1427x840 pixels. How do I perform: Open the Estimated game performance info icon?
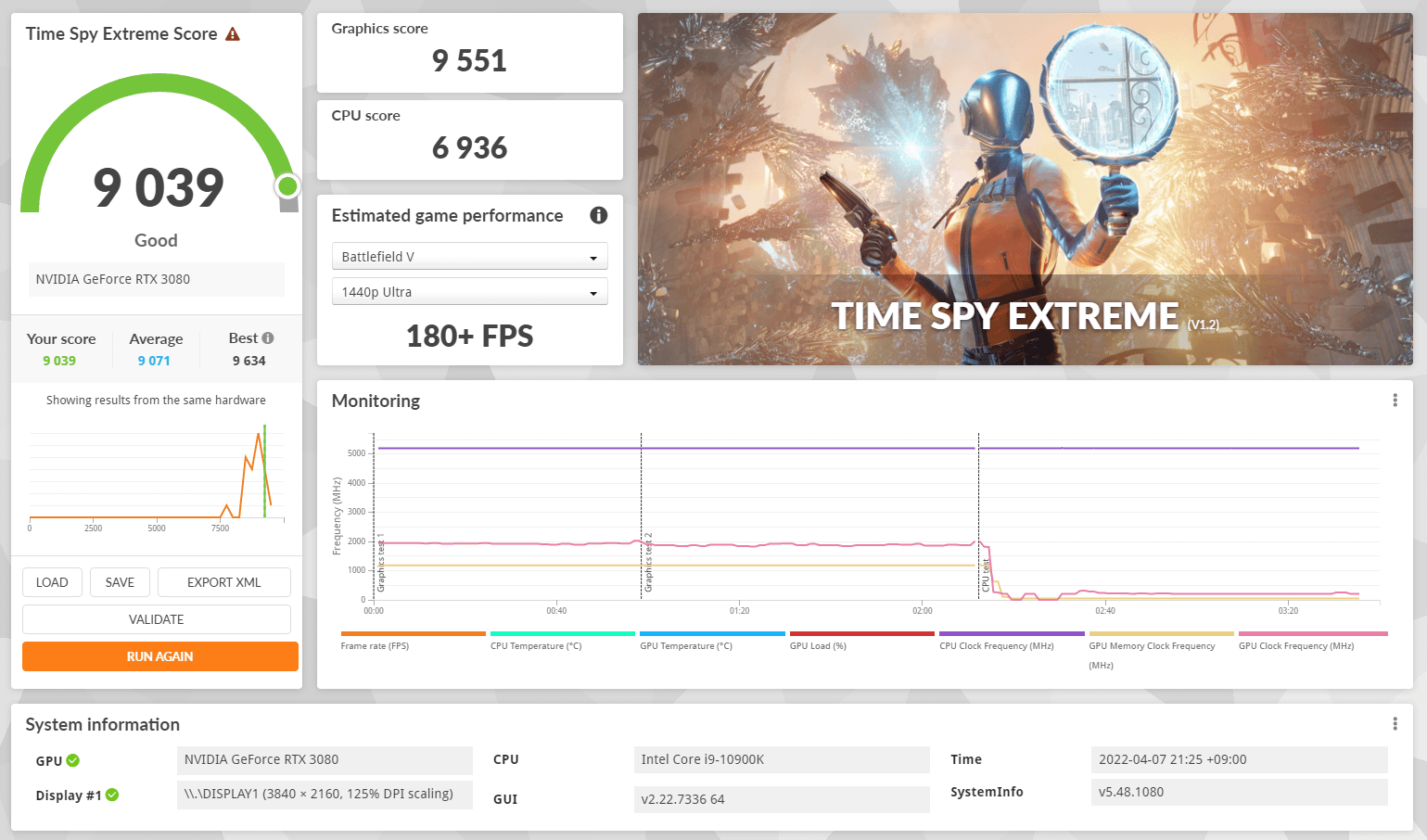[599, 215]
